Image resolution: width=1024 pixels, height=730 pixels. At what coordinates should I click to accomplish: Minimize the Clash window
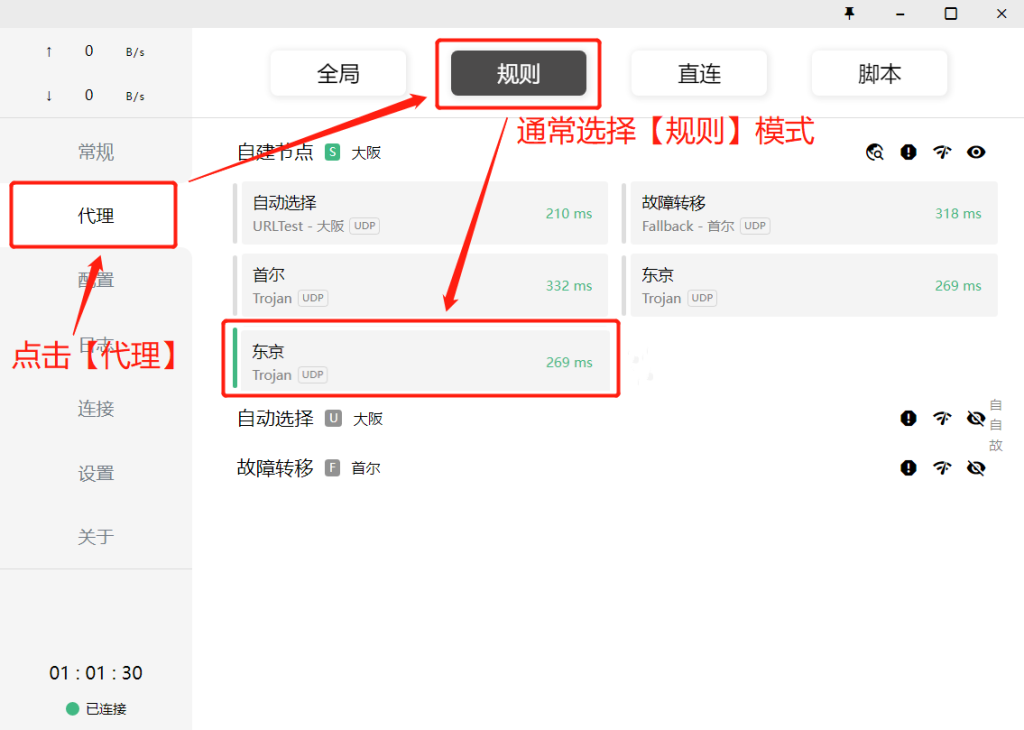[x=900, y=13]
